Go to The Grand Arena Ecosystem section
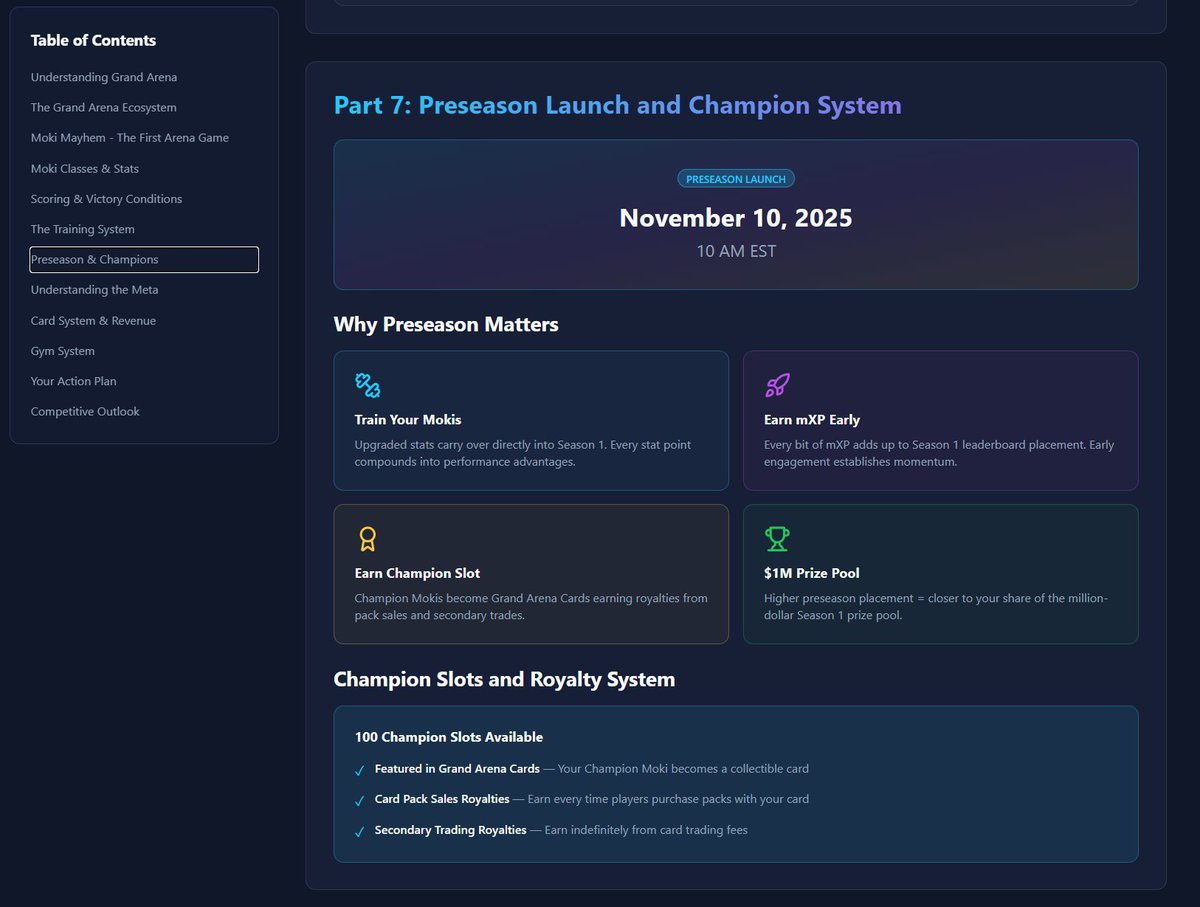 [x=103, y=107]
